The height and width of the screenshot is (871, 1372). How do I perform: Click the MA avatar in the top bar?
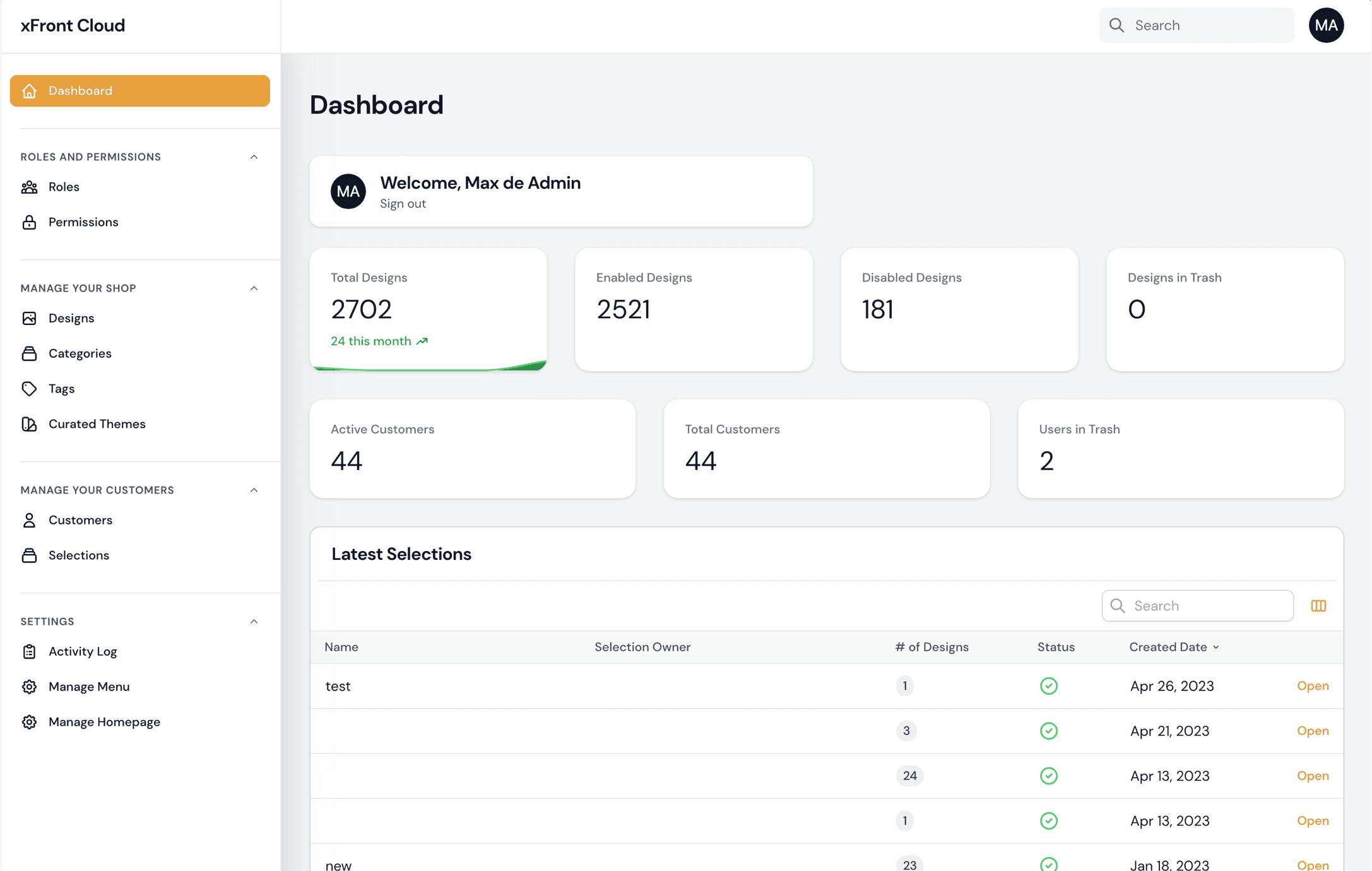click(x=1326, y=25)
